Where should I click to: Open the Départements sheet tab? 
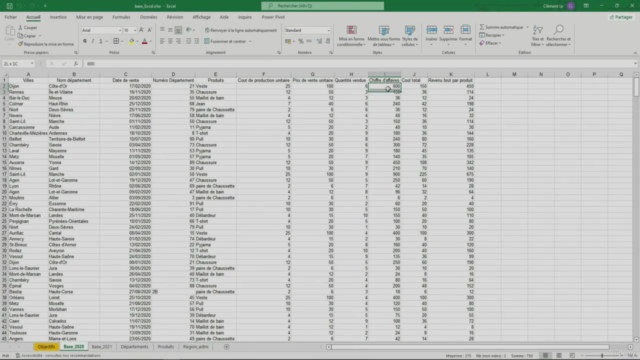[x=134, y=347]
